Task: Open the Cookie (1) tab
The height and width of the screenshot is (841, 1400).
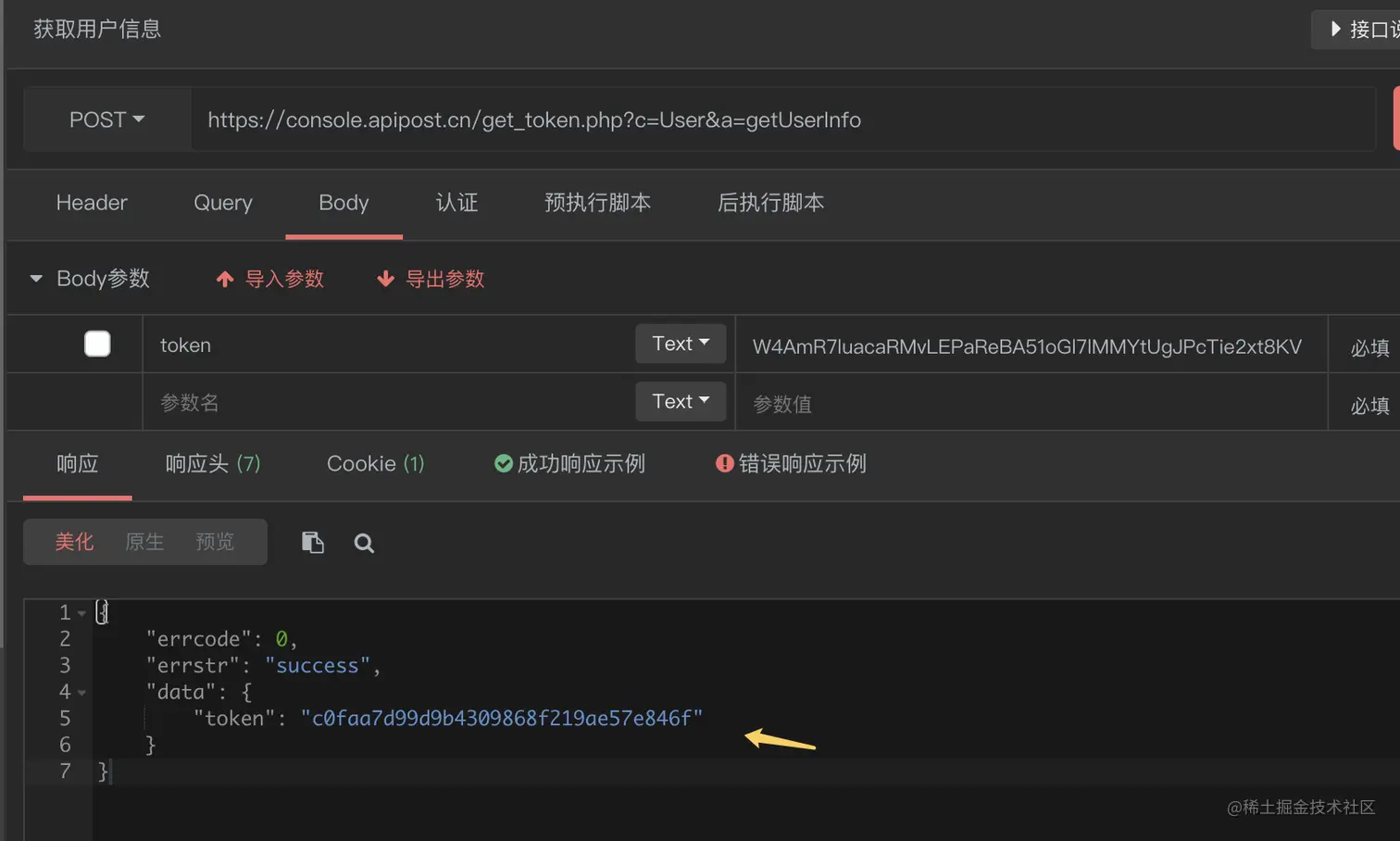Action: (375, 463)
